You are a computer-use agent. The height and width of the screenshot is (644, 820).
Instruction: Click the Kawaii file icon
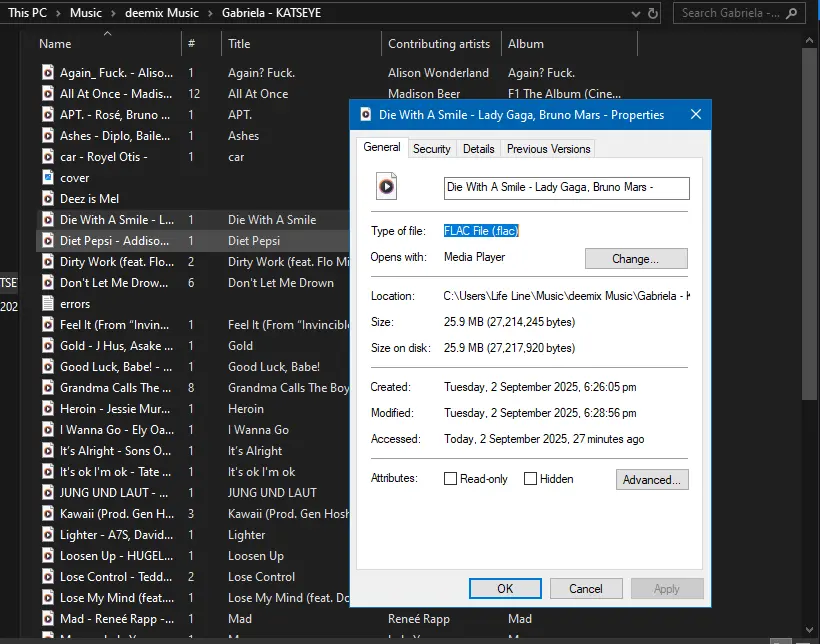pyautogui.click(x=48, y=514)
